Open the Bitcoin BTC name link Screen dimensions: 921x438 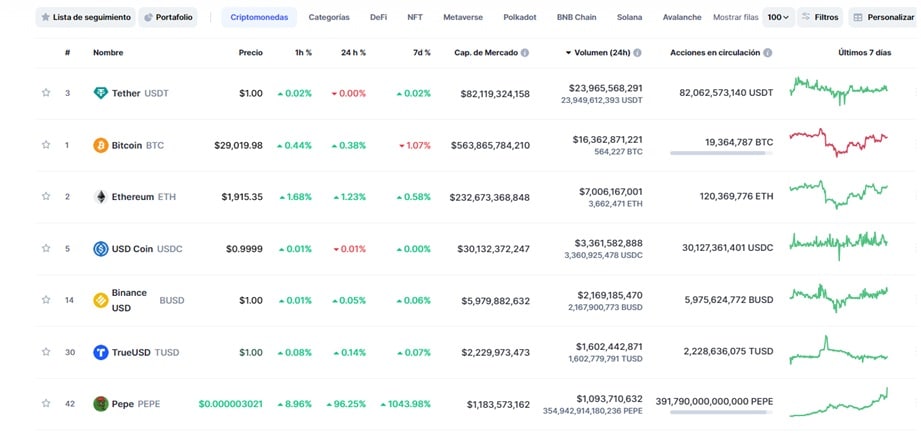[x=137, y=145]
